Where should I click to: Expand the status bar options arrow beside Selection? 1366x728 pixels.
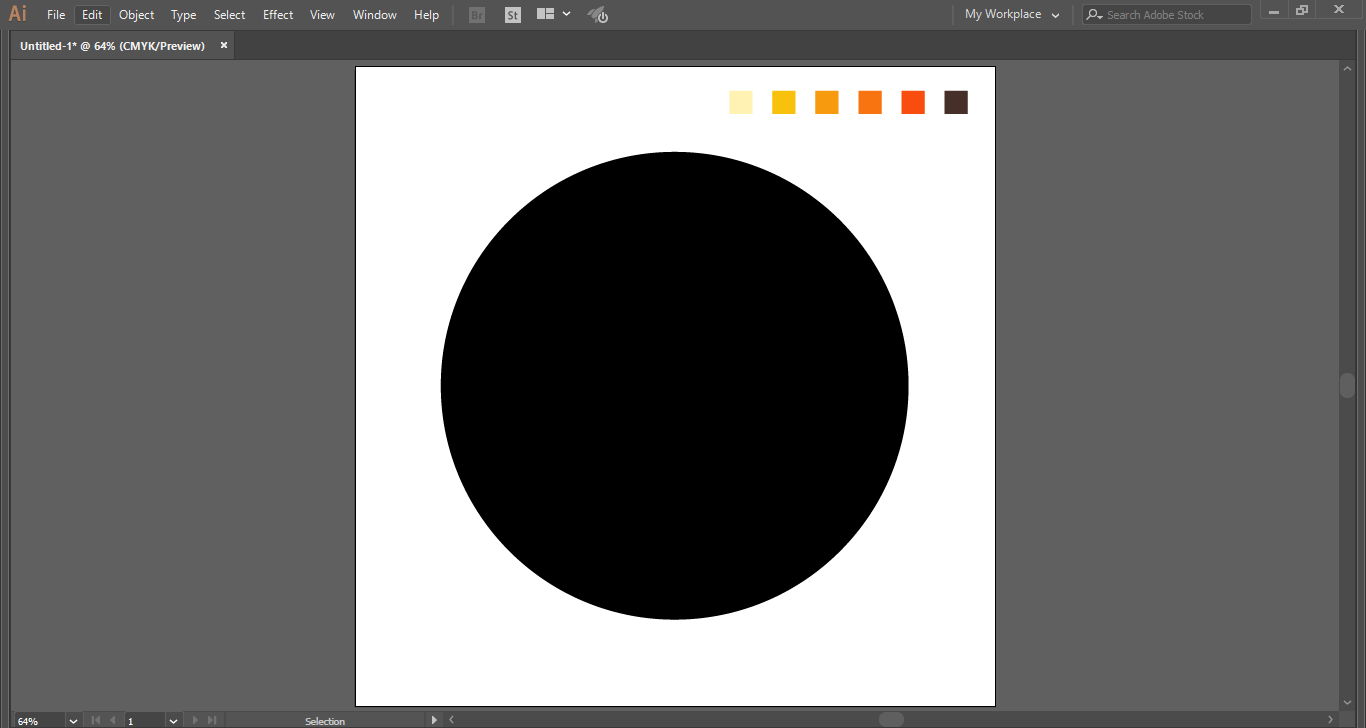point(433,720)
